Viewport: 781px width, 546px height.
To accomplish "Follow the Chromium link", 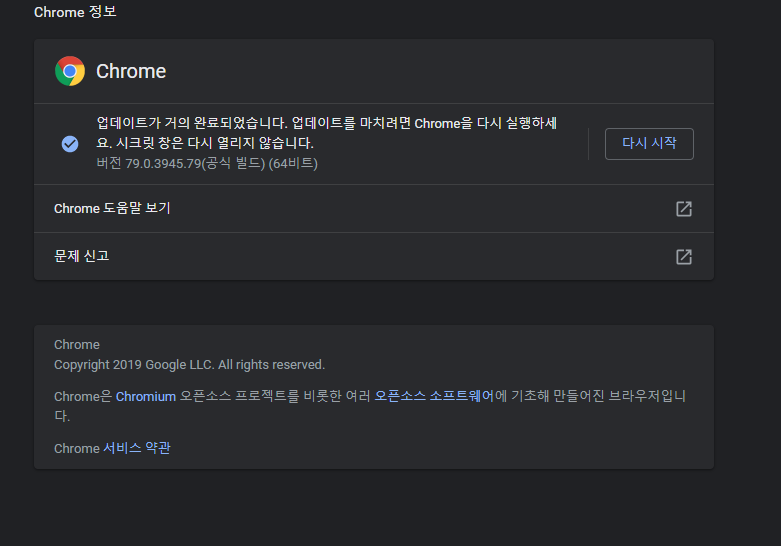I will [145, 397].
